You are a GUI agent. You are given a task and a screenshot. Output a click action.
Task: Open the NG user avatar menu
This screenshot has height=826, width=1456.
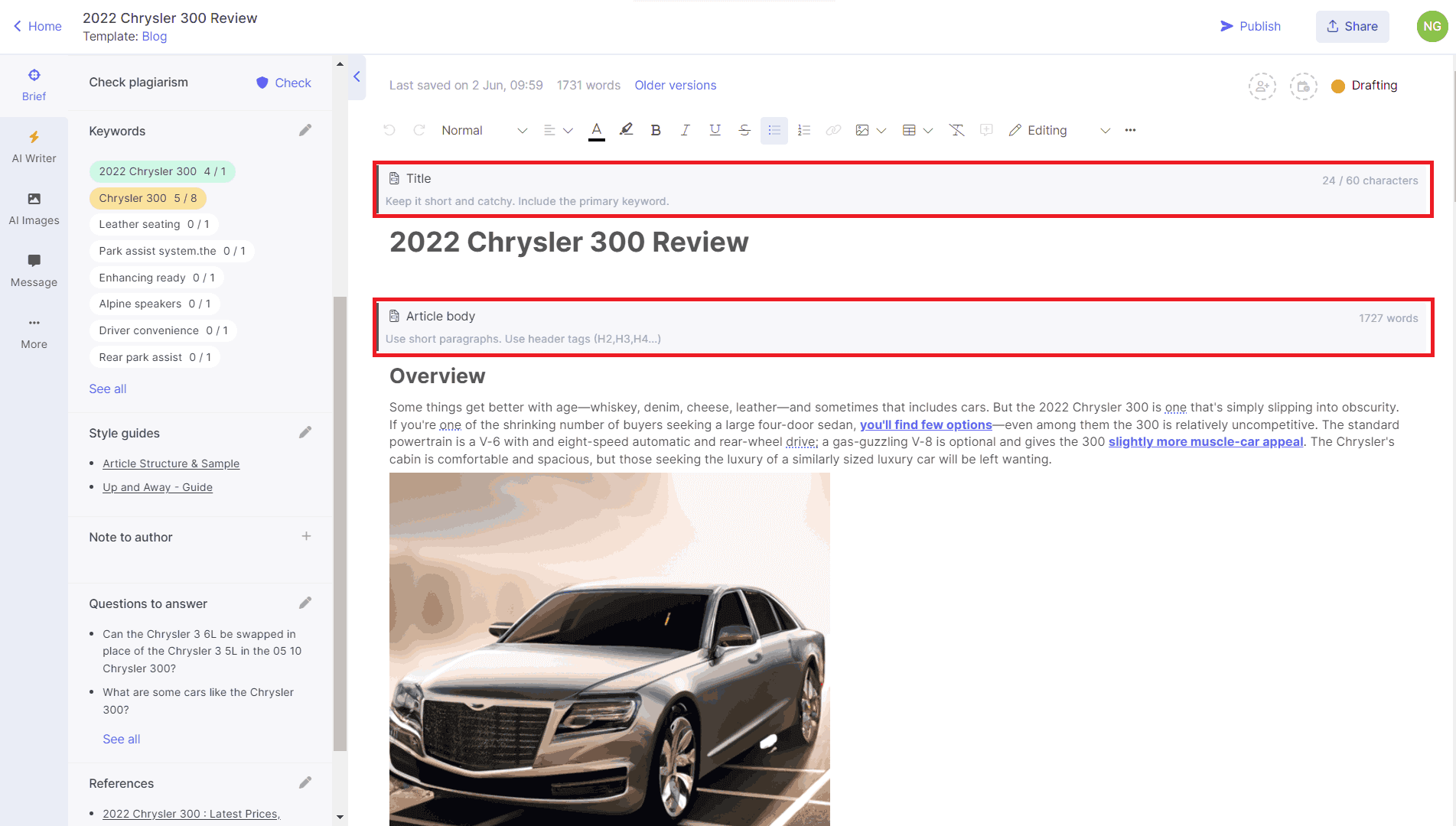point(1432,26)
